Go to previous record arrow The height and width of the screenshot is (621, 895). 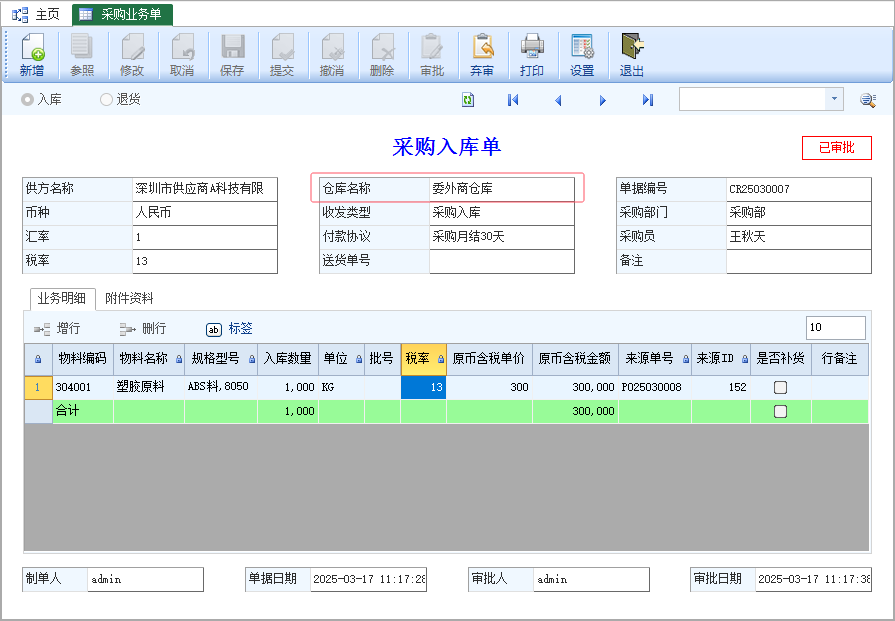tap(558, 100)
